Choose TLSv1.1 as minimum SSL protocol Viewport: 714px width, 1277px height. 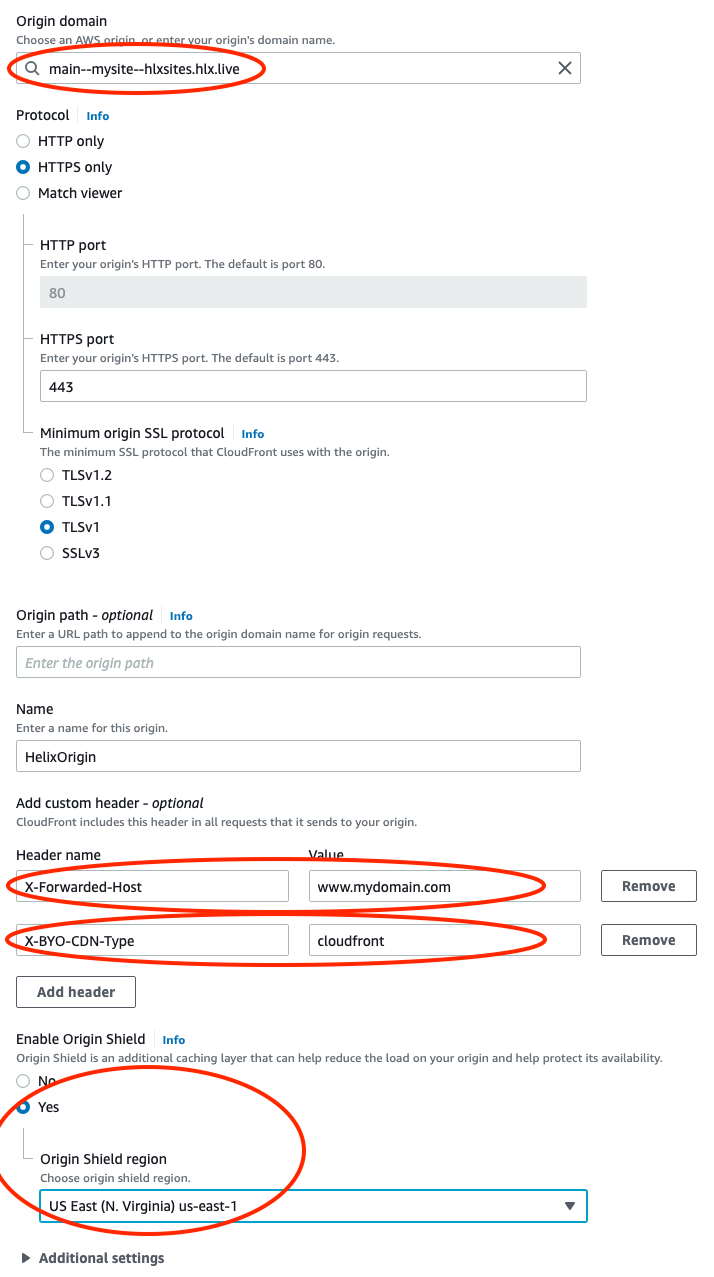point(47,501)
